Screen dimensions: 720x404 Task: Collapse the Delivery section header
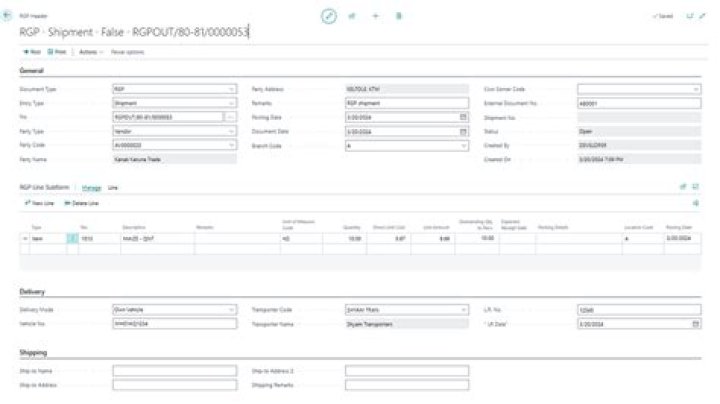(32, 292)
